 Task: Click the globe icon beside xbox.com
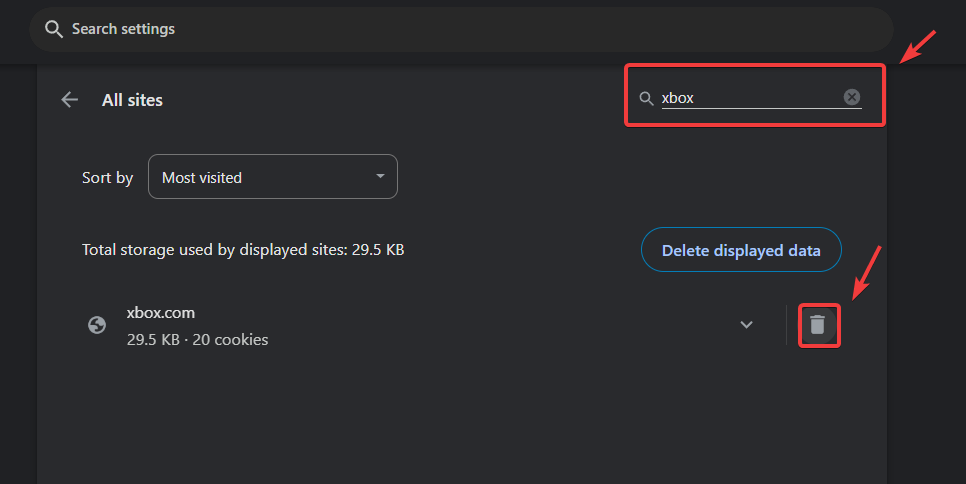(x=97, y=325)
